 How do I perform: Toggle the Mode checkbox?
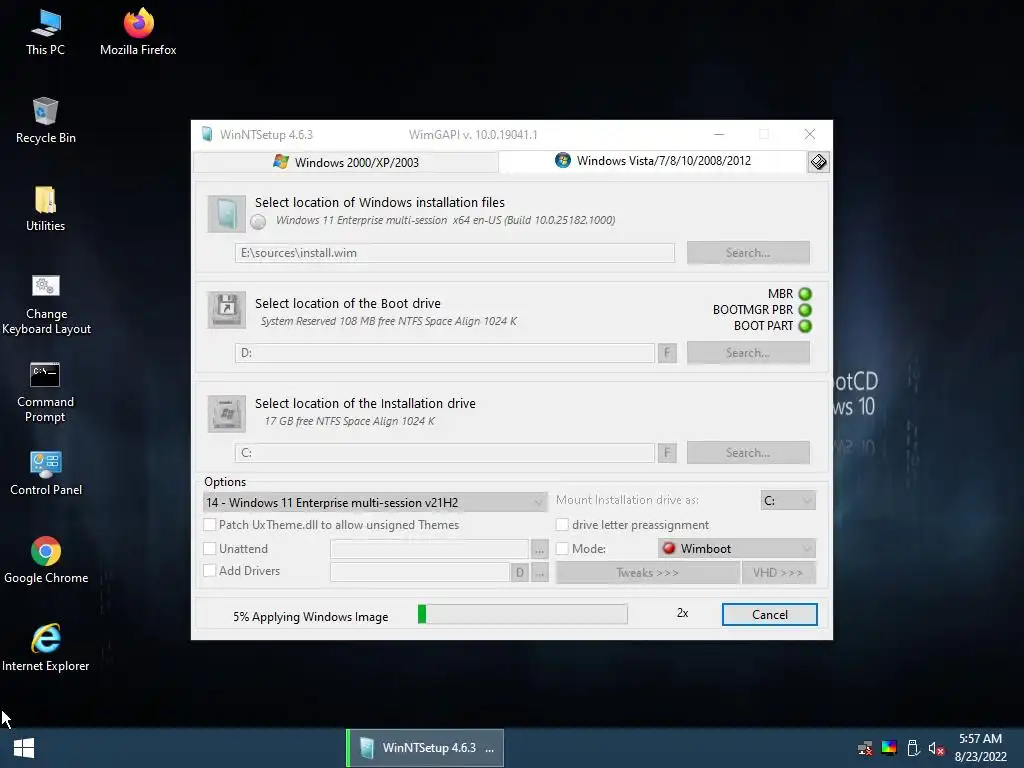562,549
